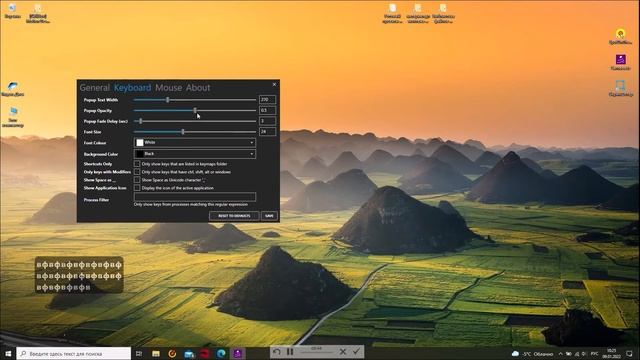Select the second icon in the top-left desktop row
The image size is (640, 360).
click(x=38, y=13)
